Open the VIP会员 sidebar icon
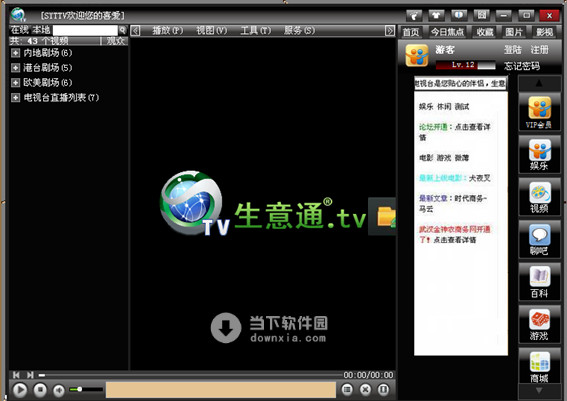Screen dimensions: 567x401 click(539, 112)
